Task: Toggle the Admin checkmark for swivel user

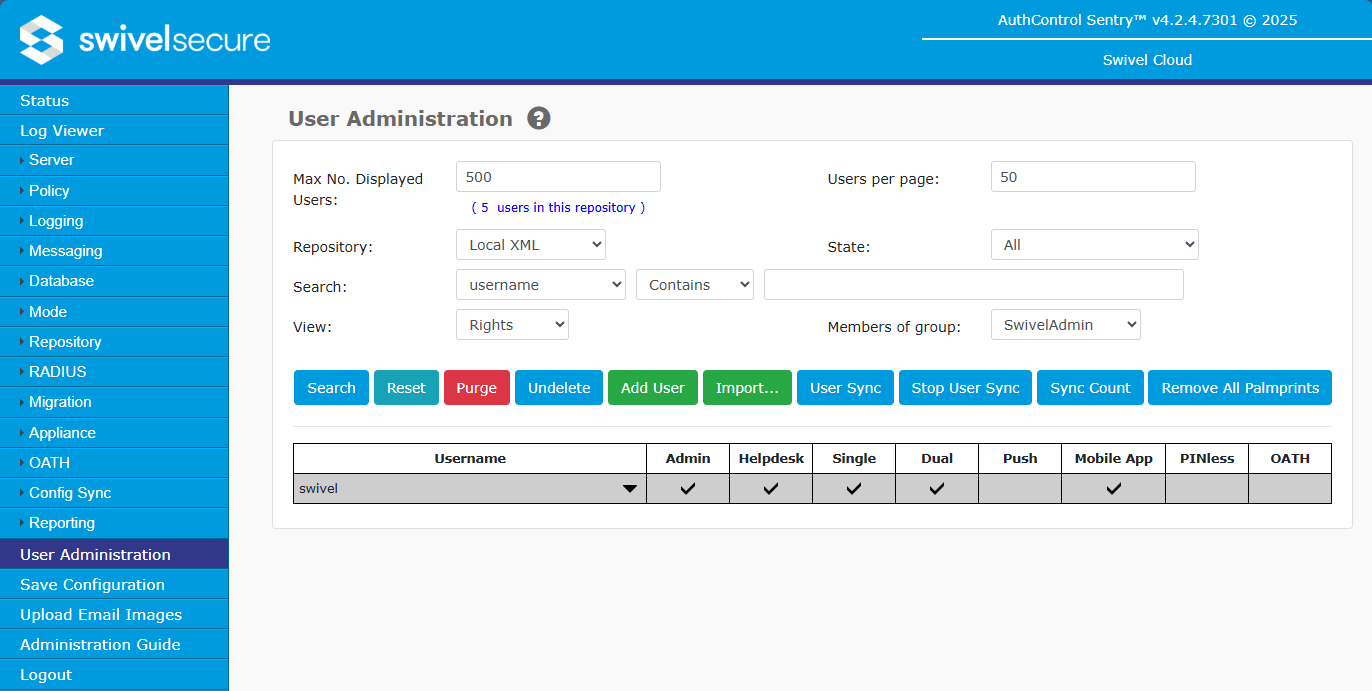Action: (x=687, y=489)
